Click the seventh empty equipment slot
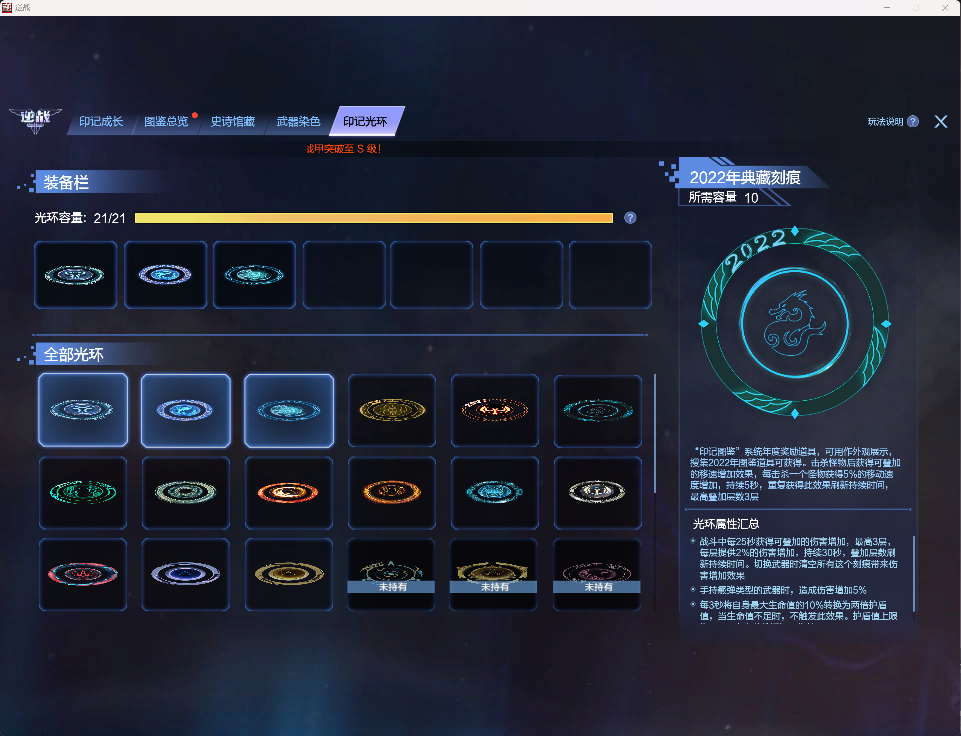This screenshot has width=961, height=736. (x=610, y=275)
